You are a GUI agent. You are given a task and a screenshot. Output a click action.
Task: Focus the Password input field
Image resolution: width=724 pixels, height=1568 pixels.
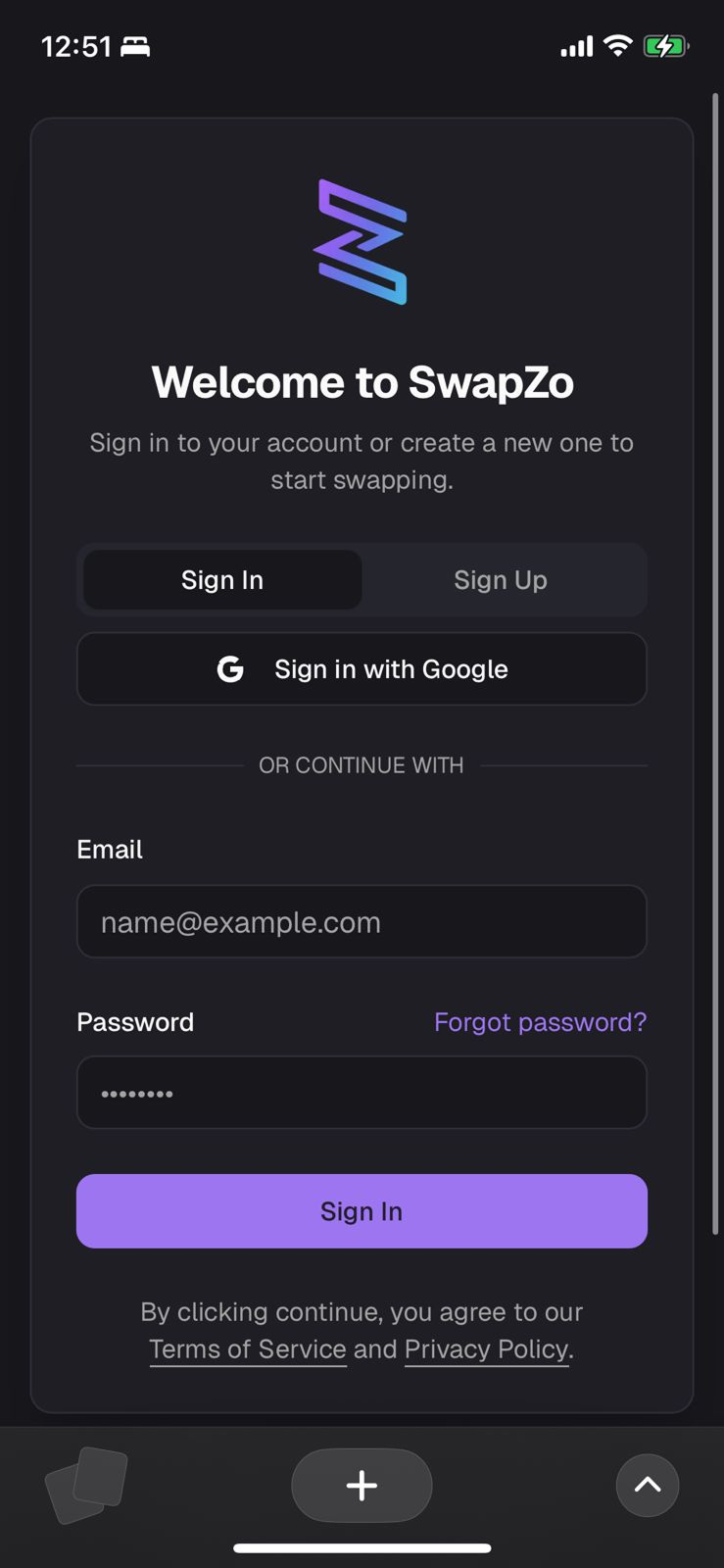tap(362, 1093)
